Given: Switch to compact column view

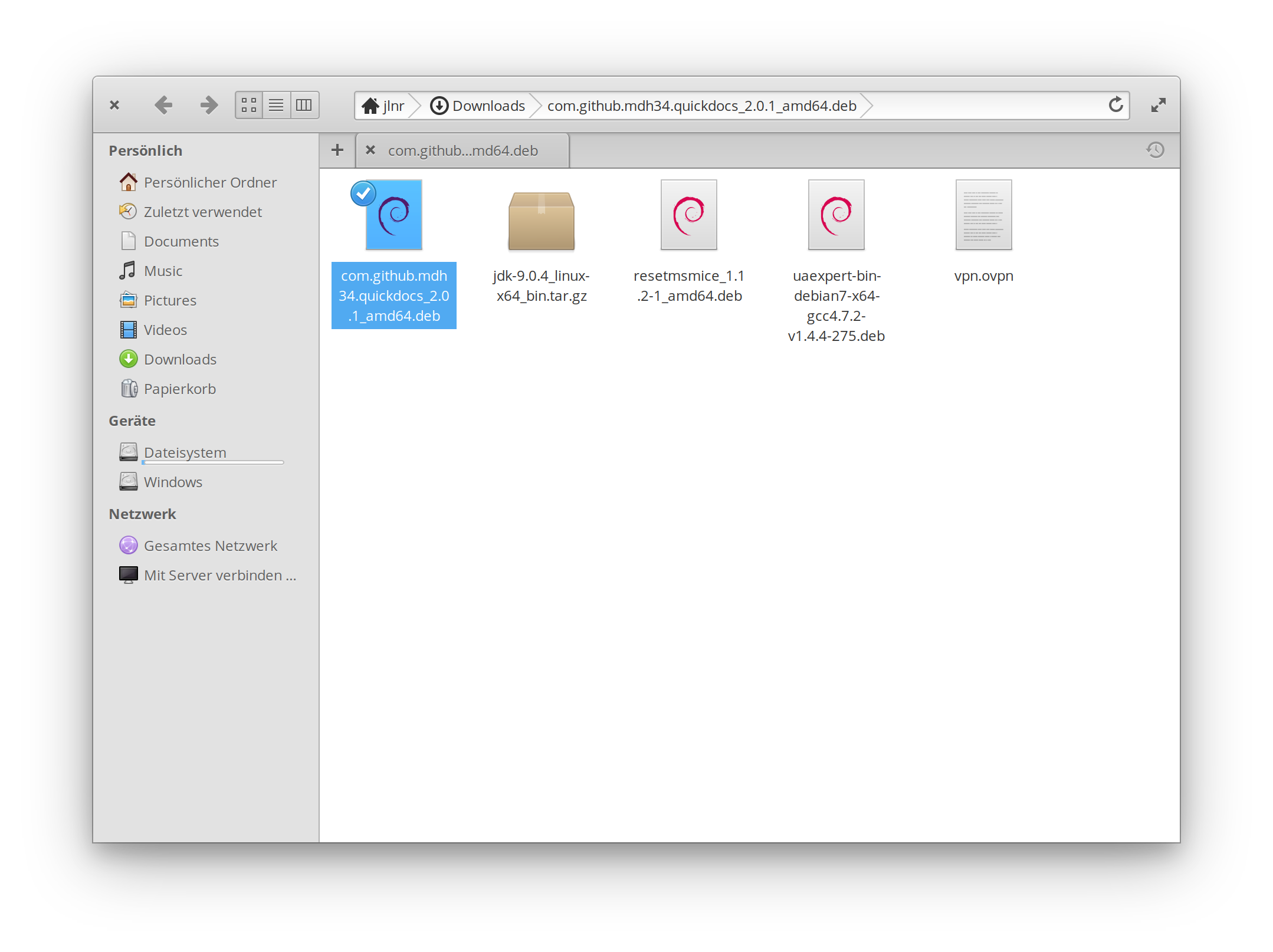Looking at the screenshot, I should click(x=303, y=105).
